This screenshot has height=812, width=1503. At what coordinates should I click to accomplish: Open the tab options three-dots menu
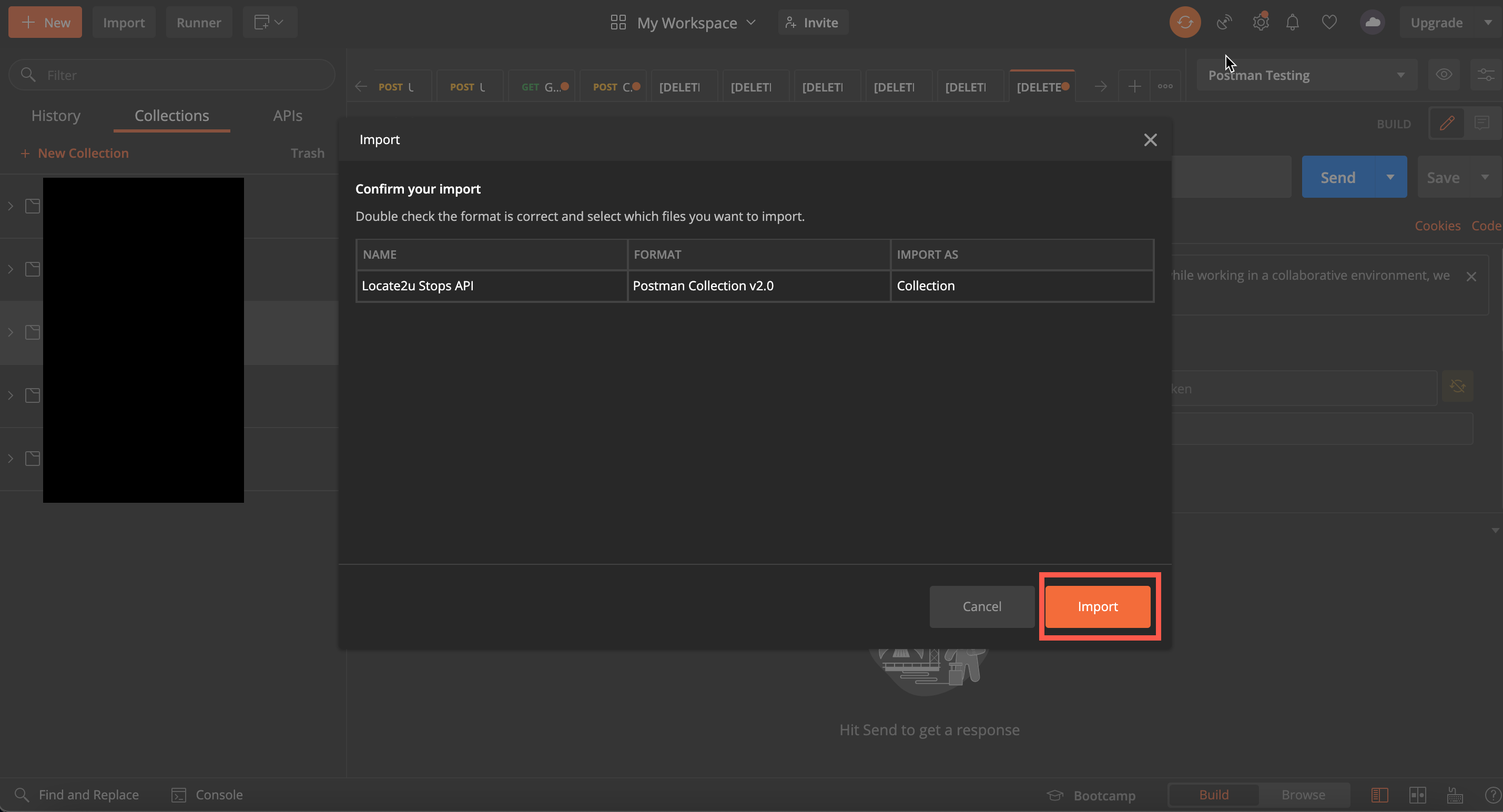tap(1165, 86)
